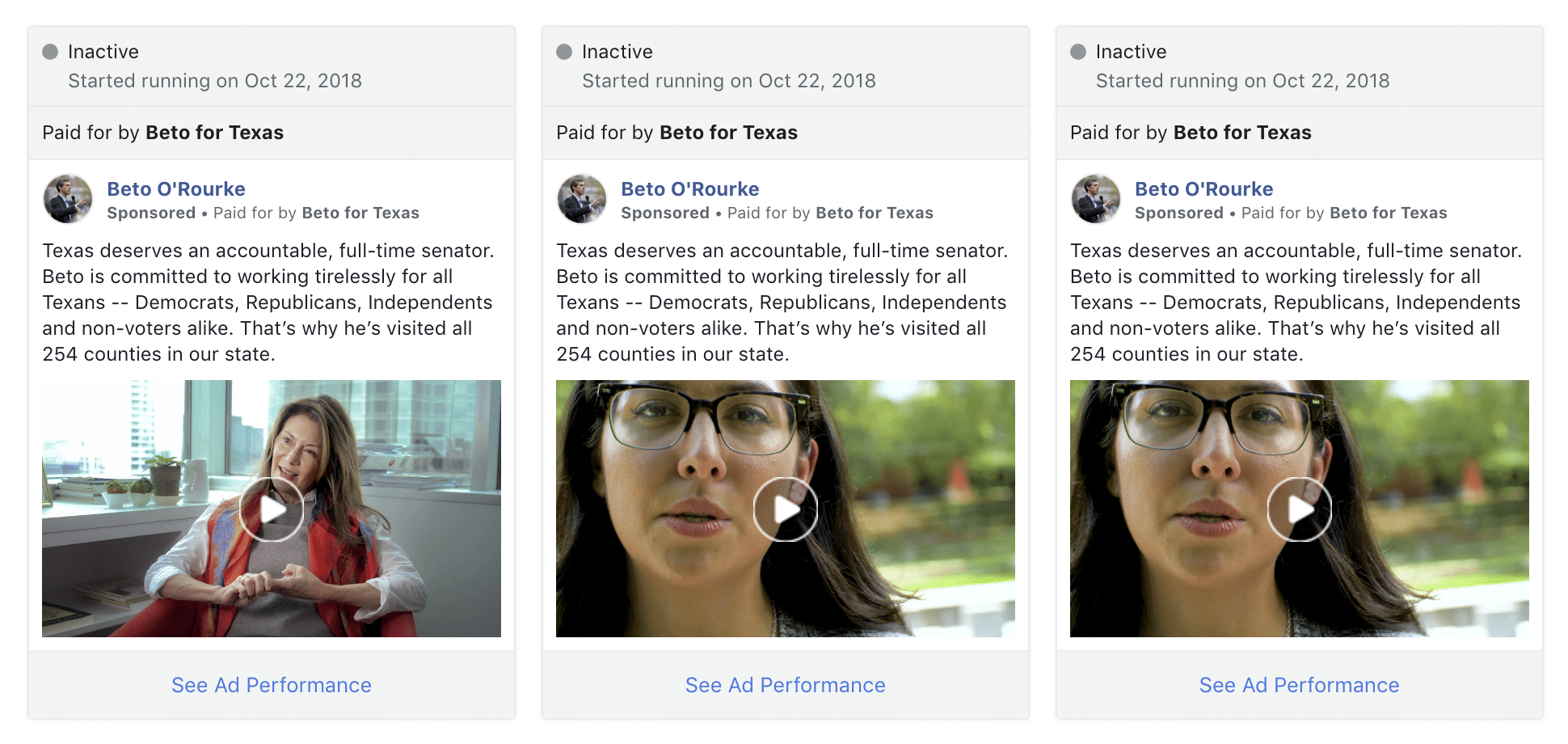Open Beto O'Rourke page link in right ad
The image size is (1568, 744).
pyautogui.click(x=1204, y=189)
